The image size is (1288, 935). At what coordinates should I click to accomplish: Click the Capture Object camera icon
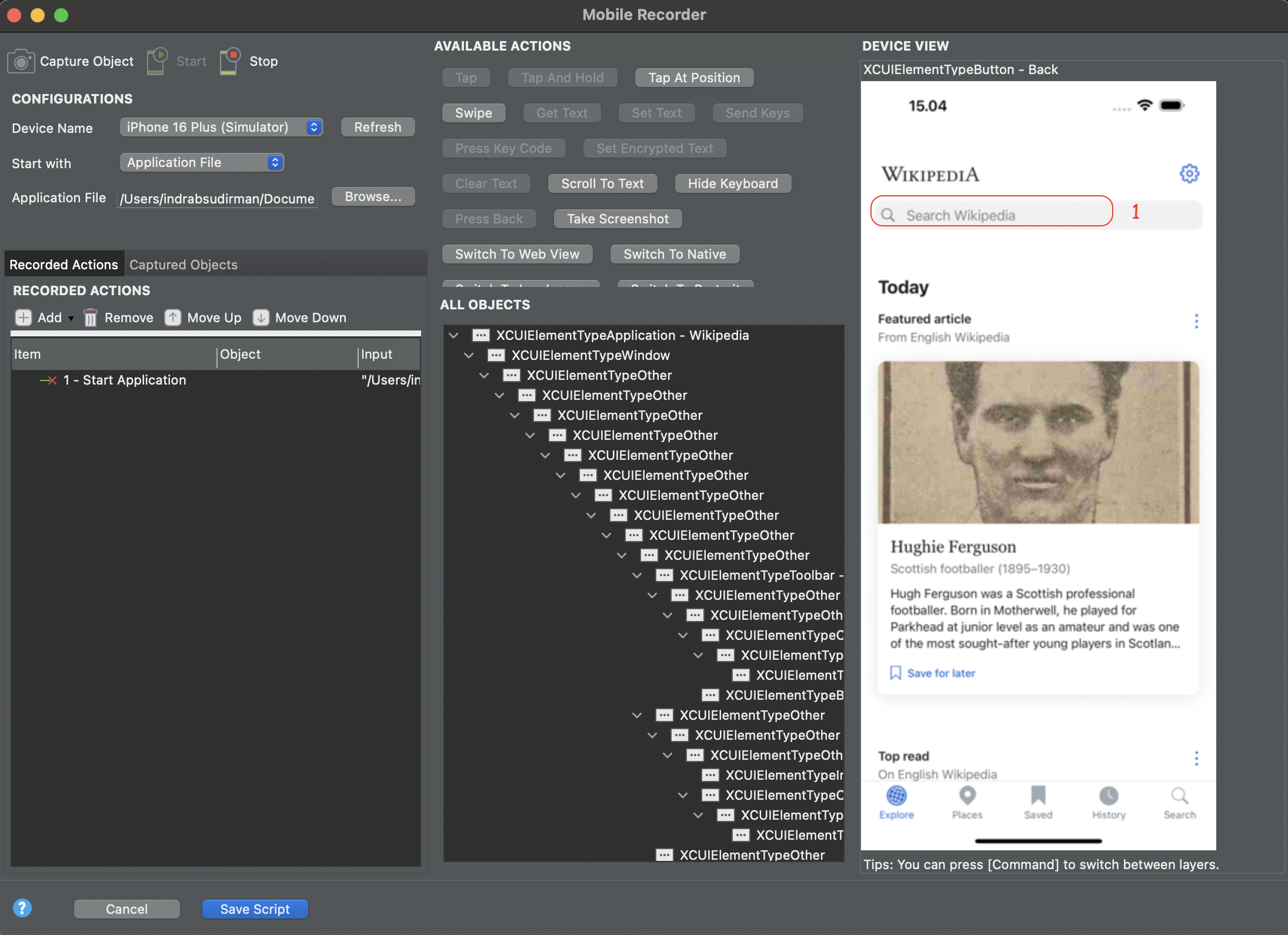tap(21, 61)
